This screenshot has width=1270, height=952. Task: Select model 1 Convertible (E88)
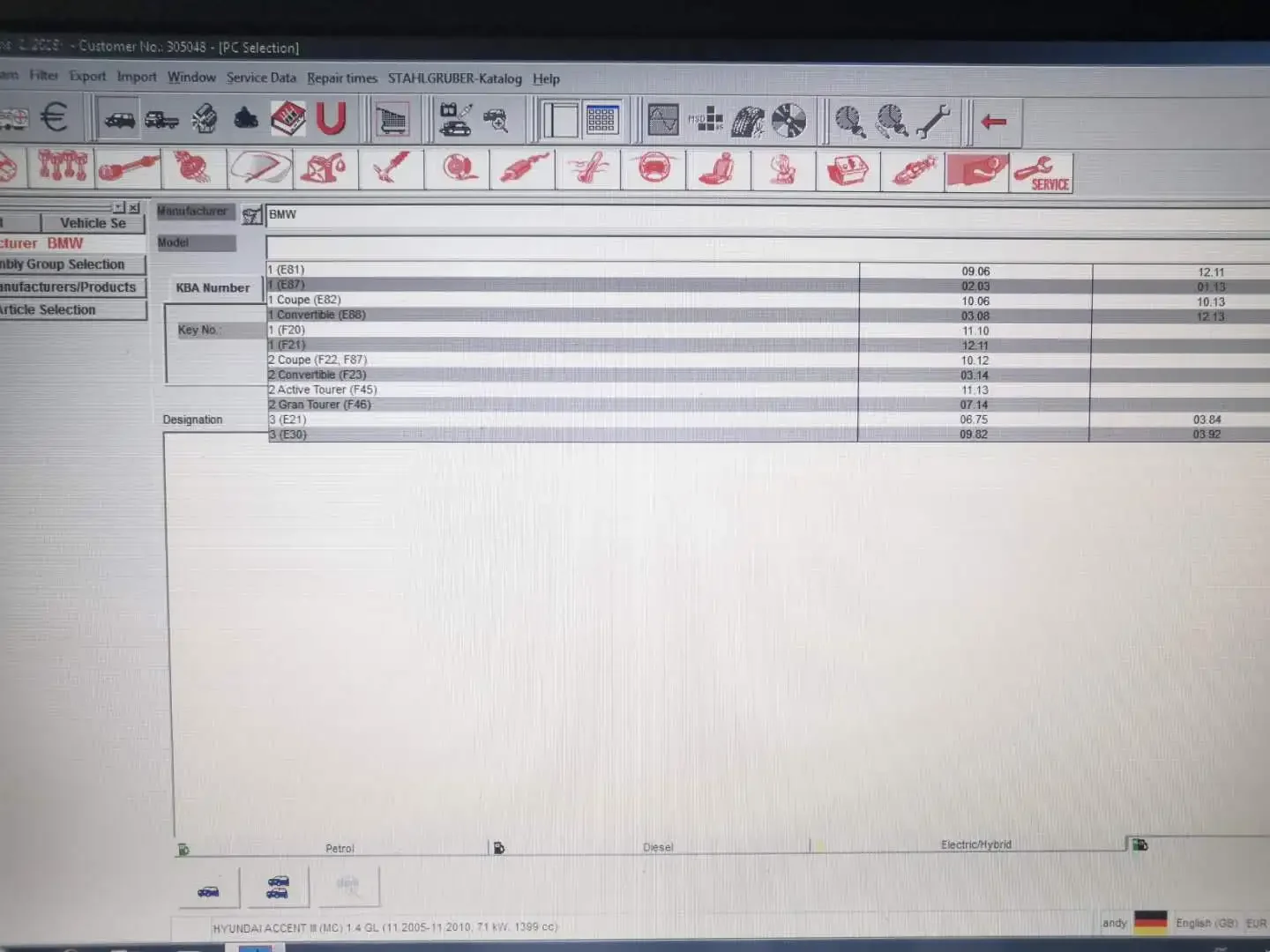pyautogui.click(x=767, y=316)
